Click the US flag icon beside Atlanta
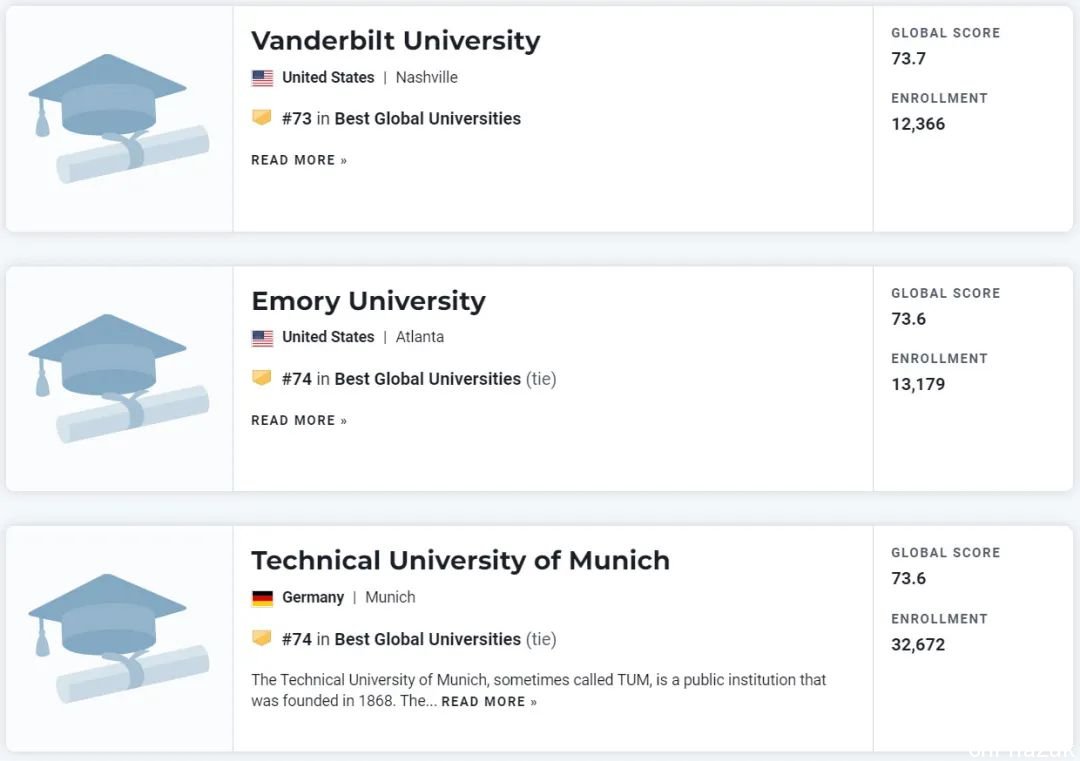Image resolution: width=1080 pixels, height=761 pixels. pos(262,337)
